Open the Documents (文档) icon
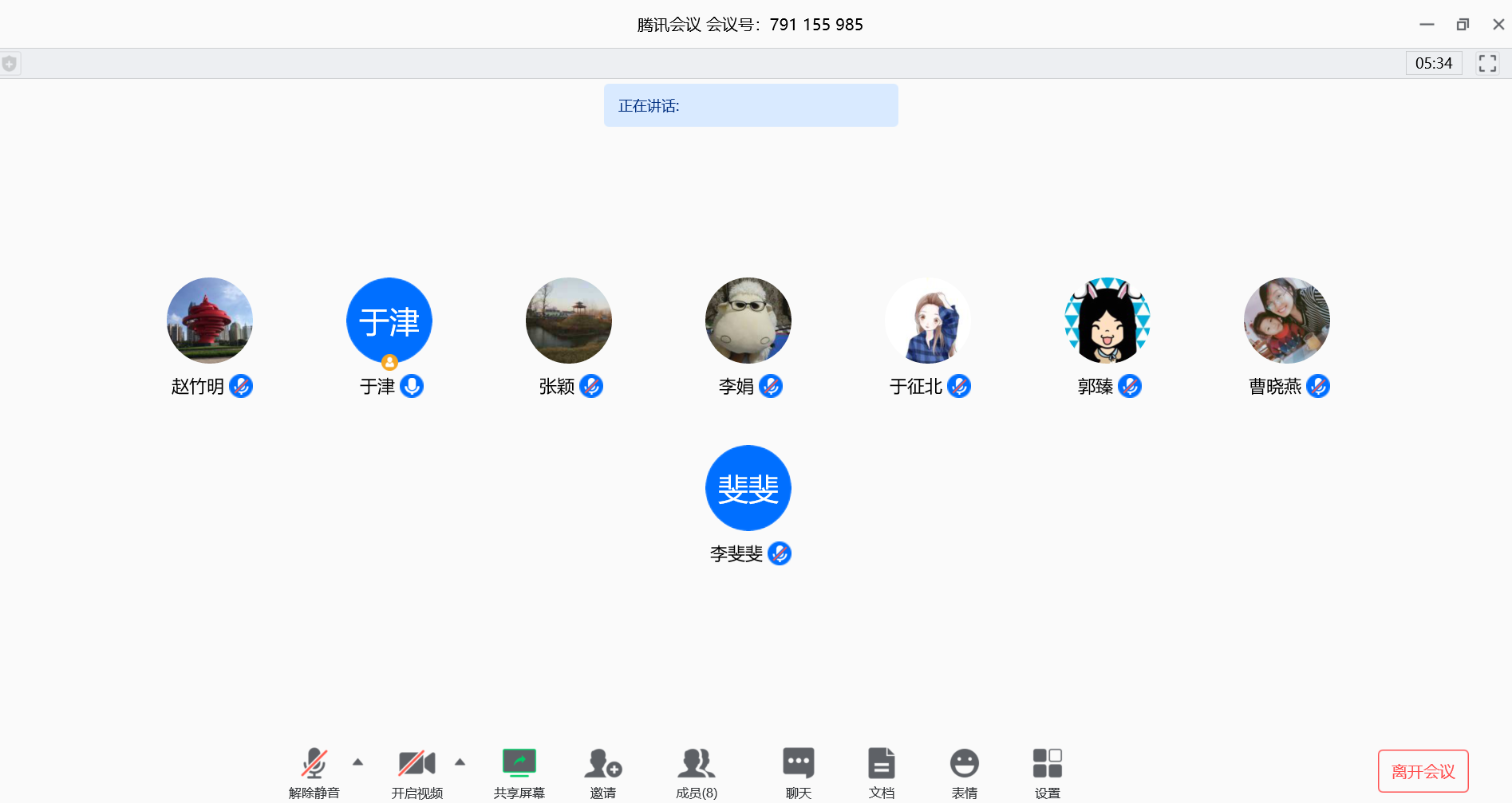1512x803 pixels. coord(881,764)
